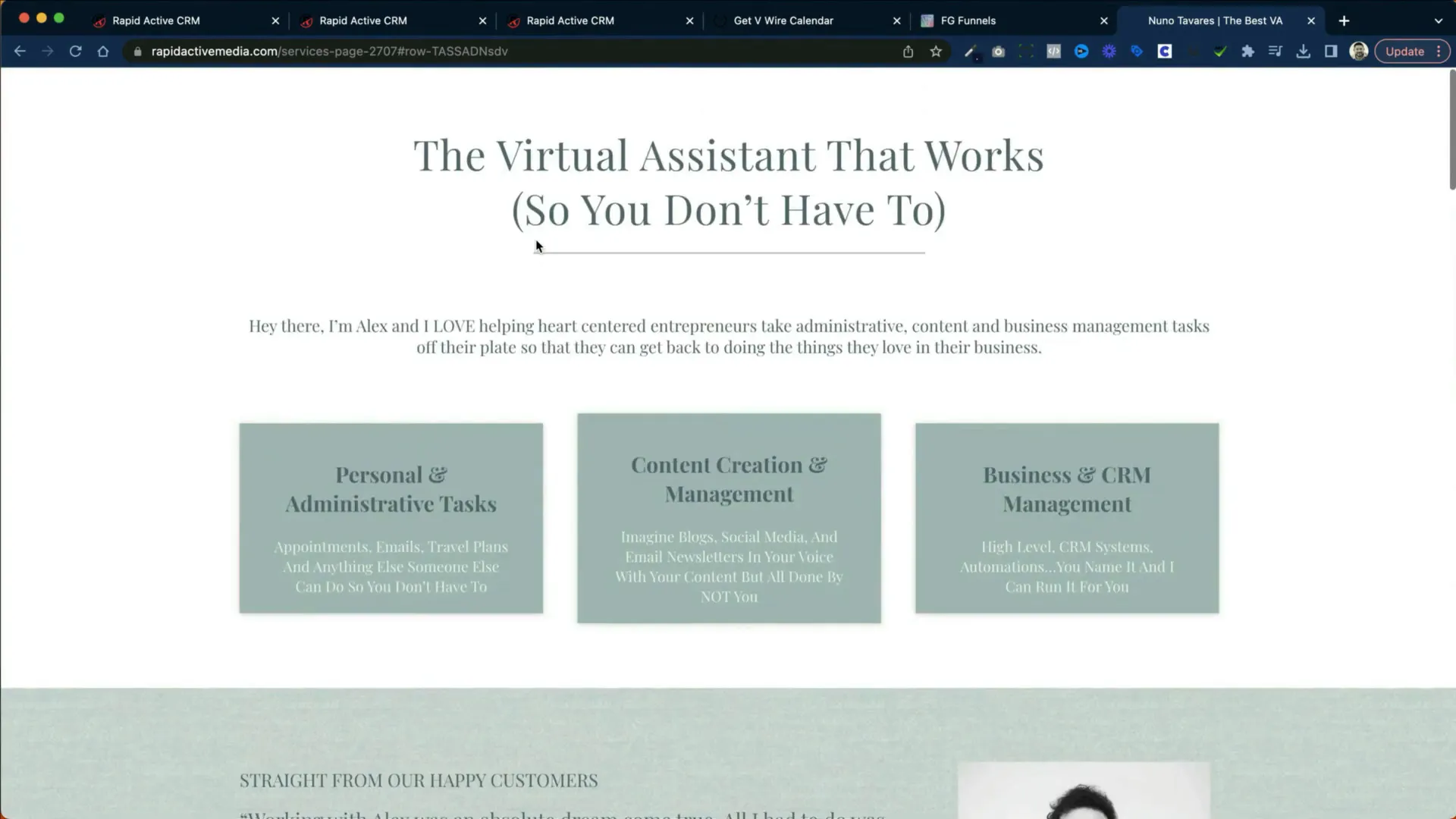
Task: Open the Chrome profile avatar
Action: [1359, 52]
